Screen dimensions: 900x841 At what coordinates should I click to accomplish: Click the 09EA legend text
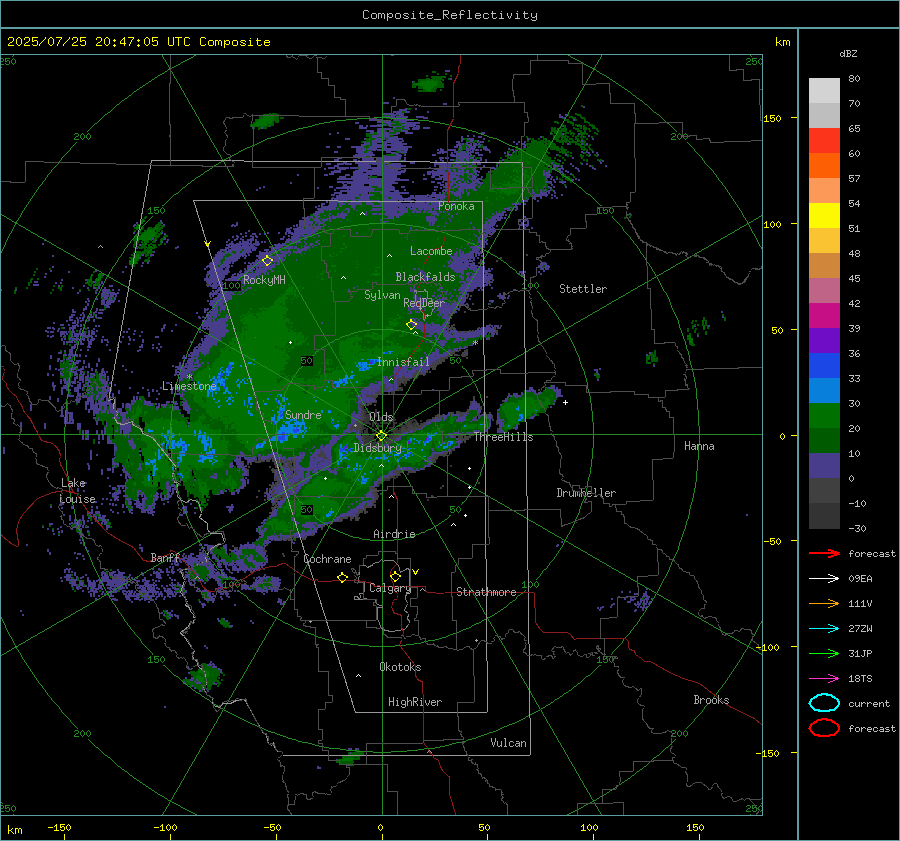pos(860,579)
